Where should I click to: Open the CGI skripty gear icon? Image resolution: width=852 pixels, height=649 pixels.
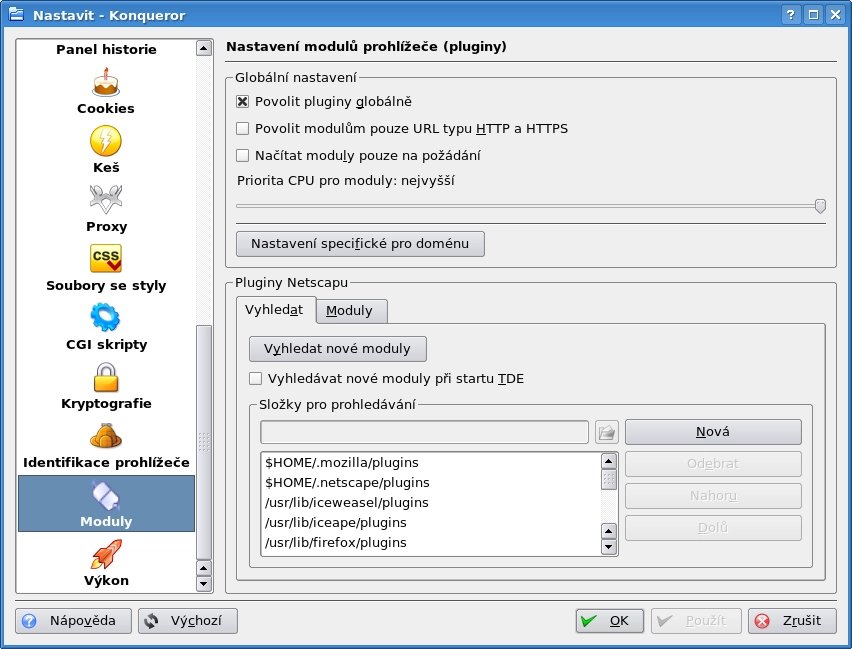[x=106, y=317]
